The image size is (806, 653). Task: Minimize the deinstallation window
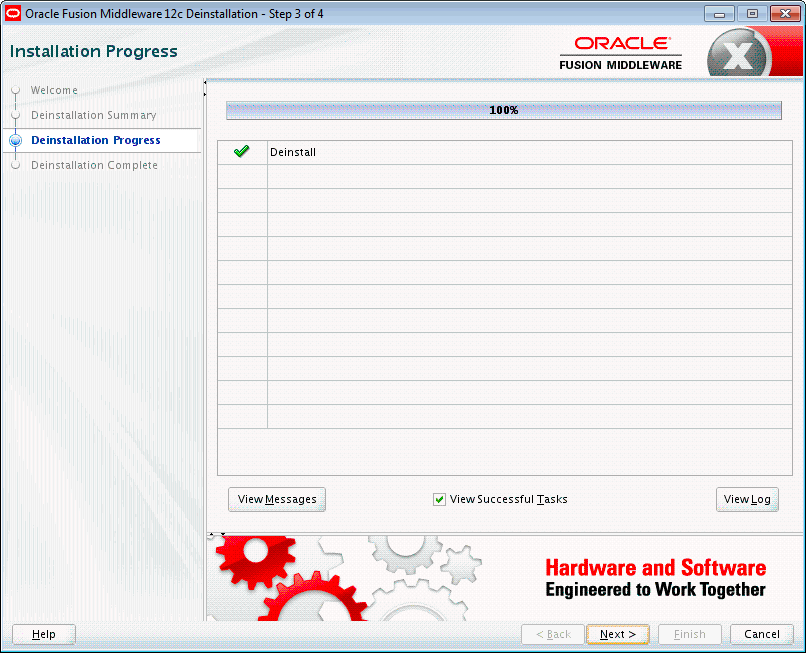pos(720,14)
